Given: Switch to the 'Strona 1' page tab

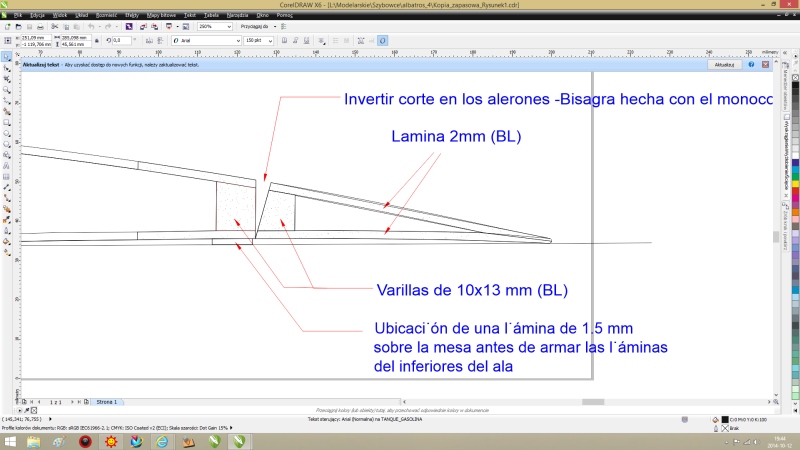Looking at the screenshot, I should (x=107, y=401).
